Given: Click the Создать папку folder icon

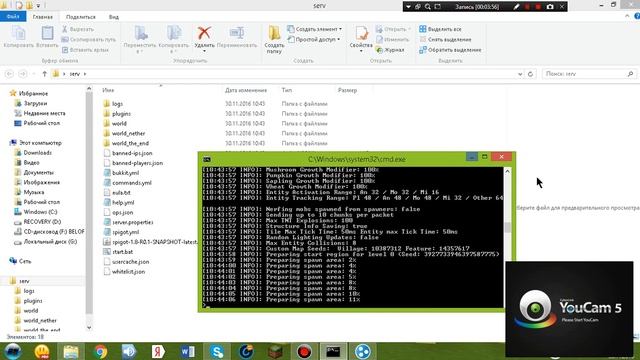Looking at the screenshot, I should click(274, 33).
